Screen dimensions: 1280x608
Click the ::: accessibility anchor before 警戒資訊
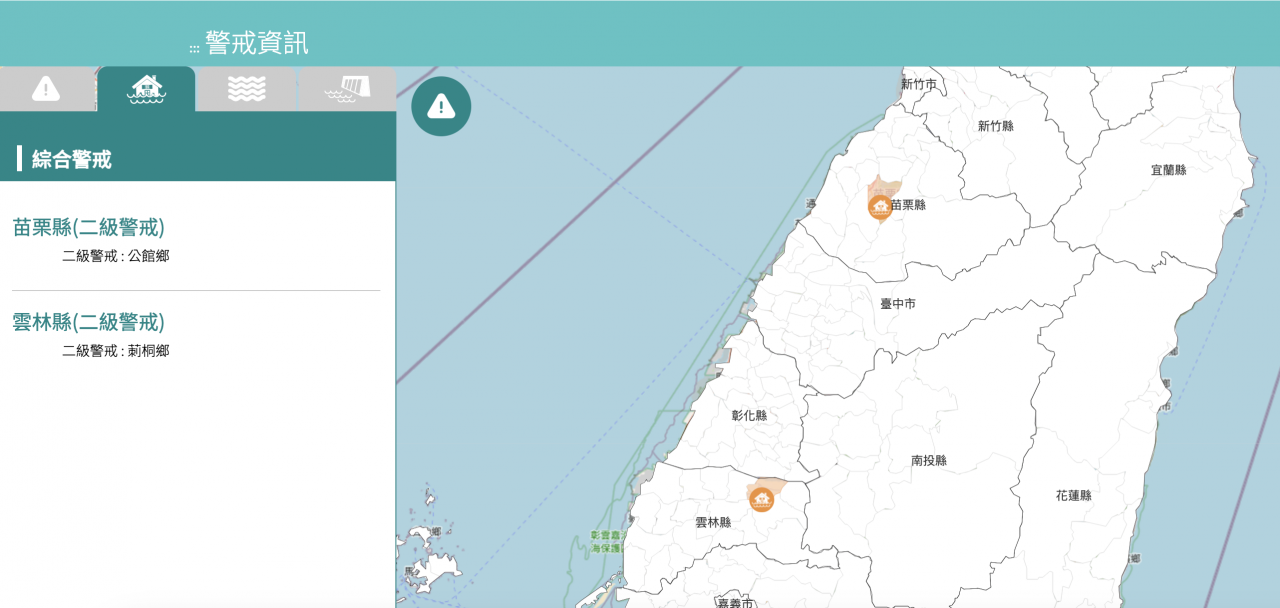click(194, 47)
